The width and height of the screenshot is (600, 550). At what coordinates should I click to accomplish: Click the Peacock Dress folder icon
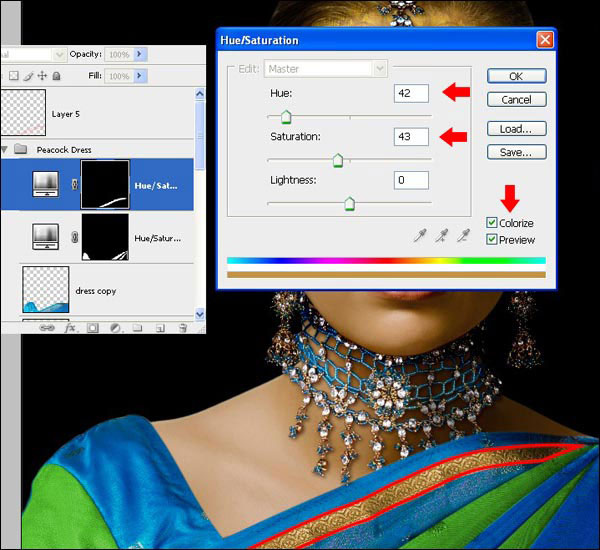[20, 149]
